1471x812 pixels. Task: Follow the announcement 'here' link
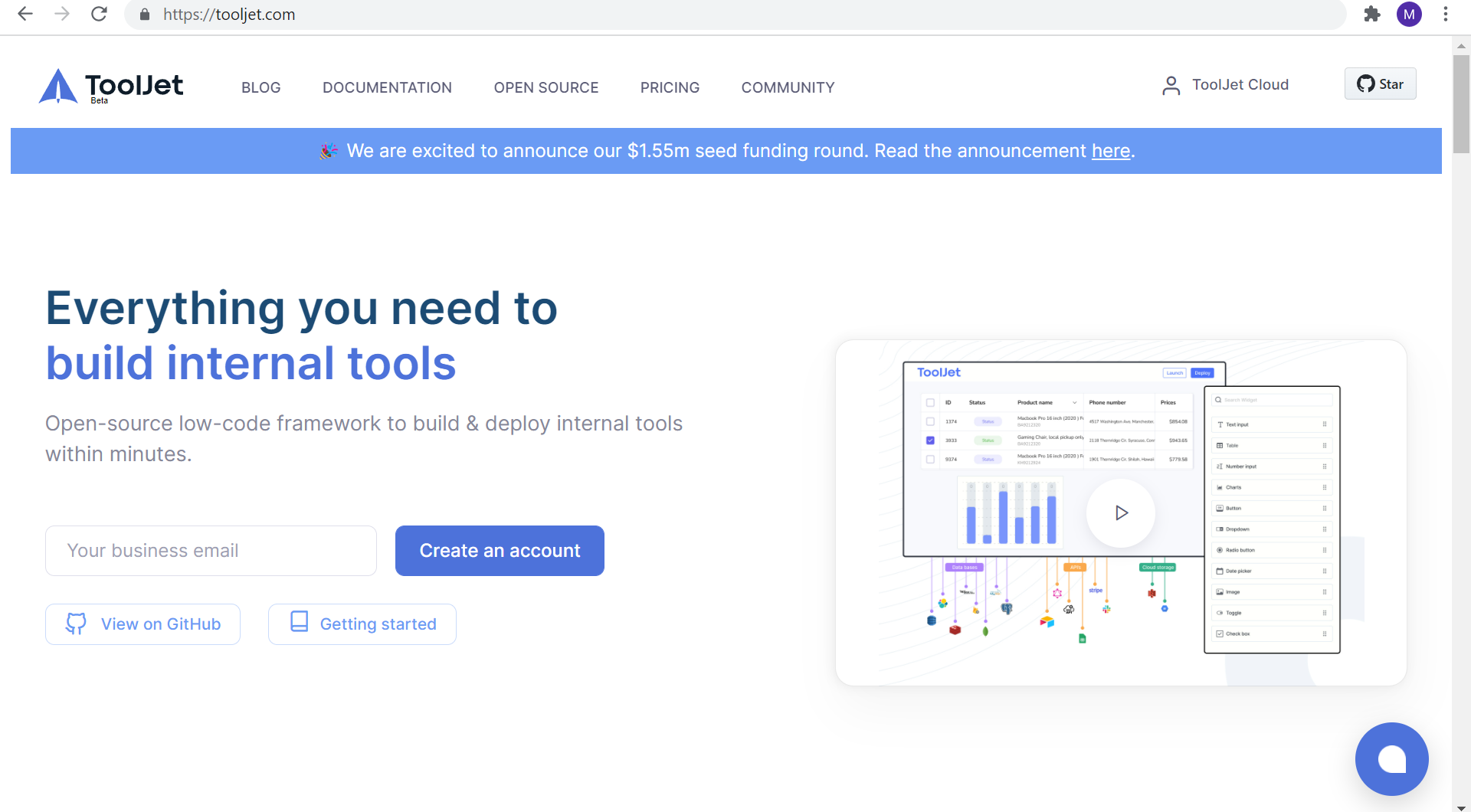click(1111, 151)
